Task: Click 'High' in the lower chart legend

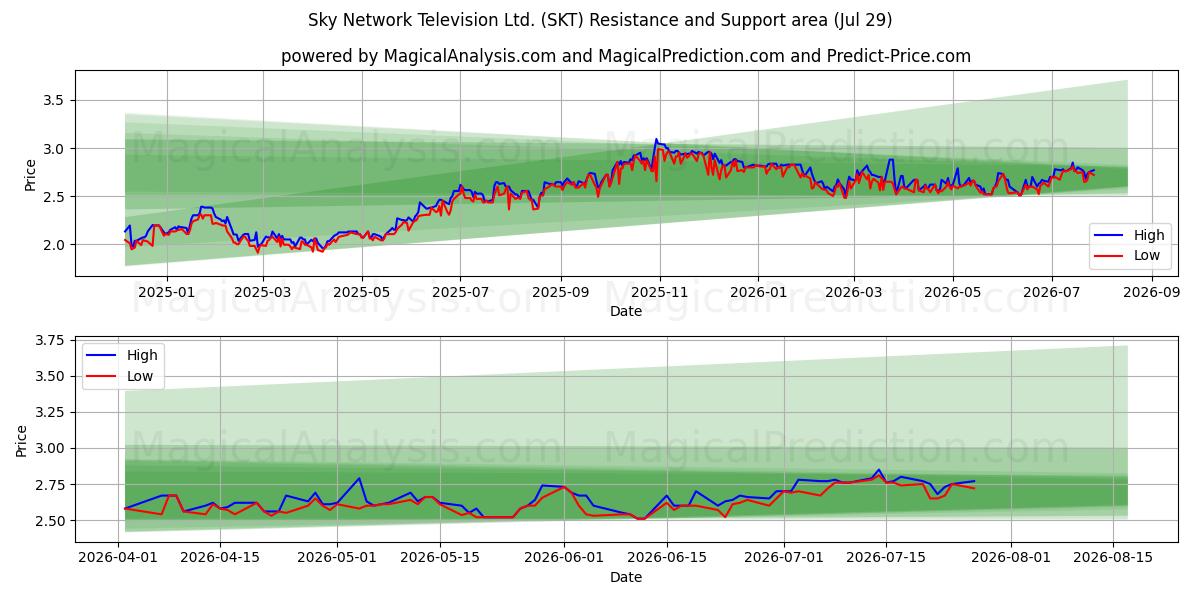Action: point(141,356)
